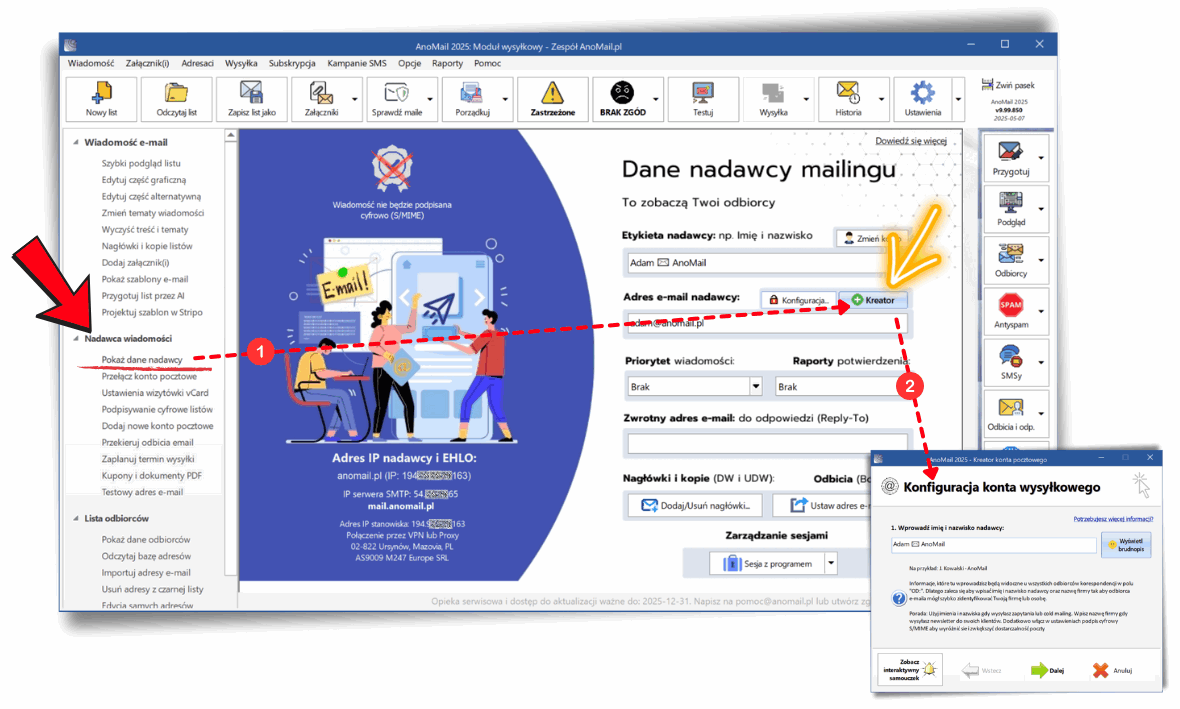Start the Wysyłka sending tool in toolbar
This screenshot has width=1180, height=709.
click(773, 99)
